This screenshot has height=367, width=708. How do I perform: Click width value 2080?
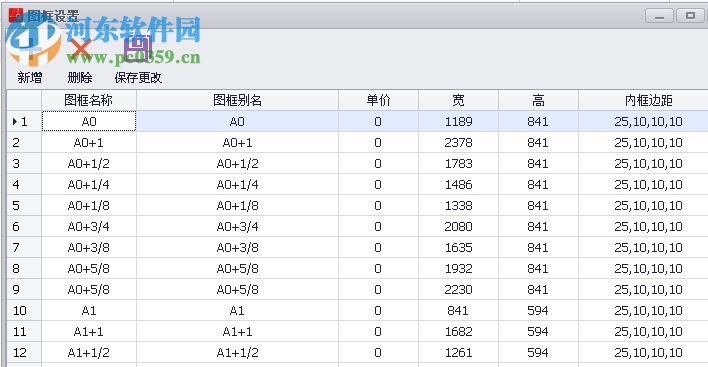458,227
